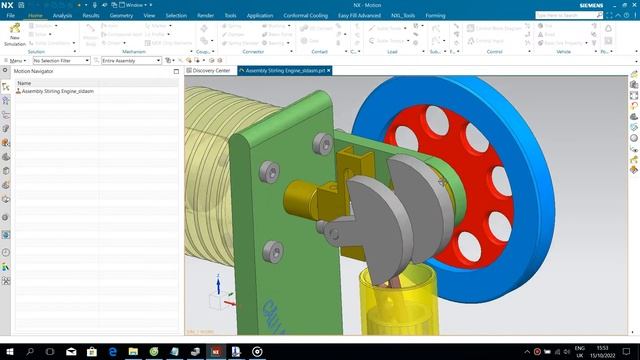Viewport: 640px width, 360px height.
Task: Open Microsoft Edge from taskbar
Action: click(x=113, y=351)
